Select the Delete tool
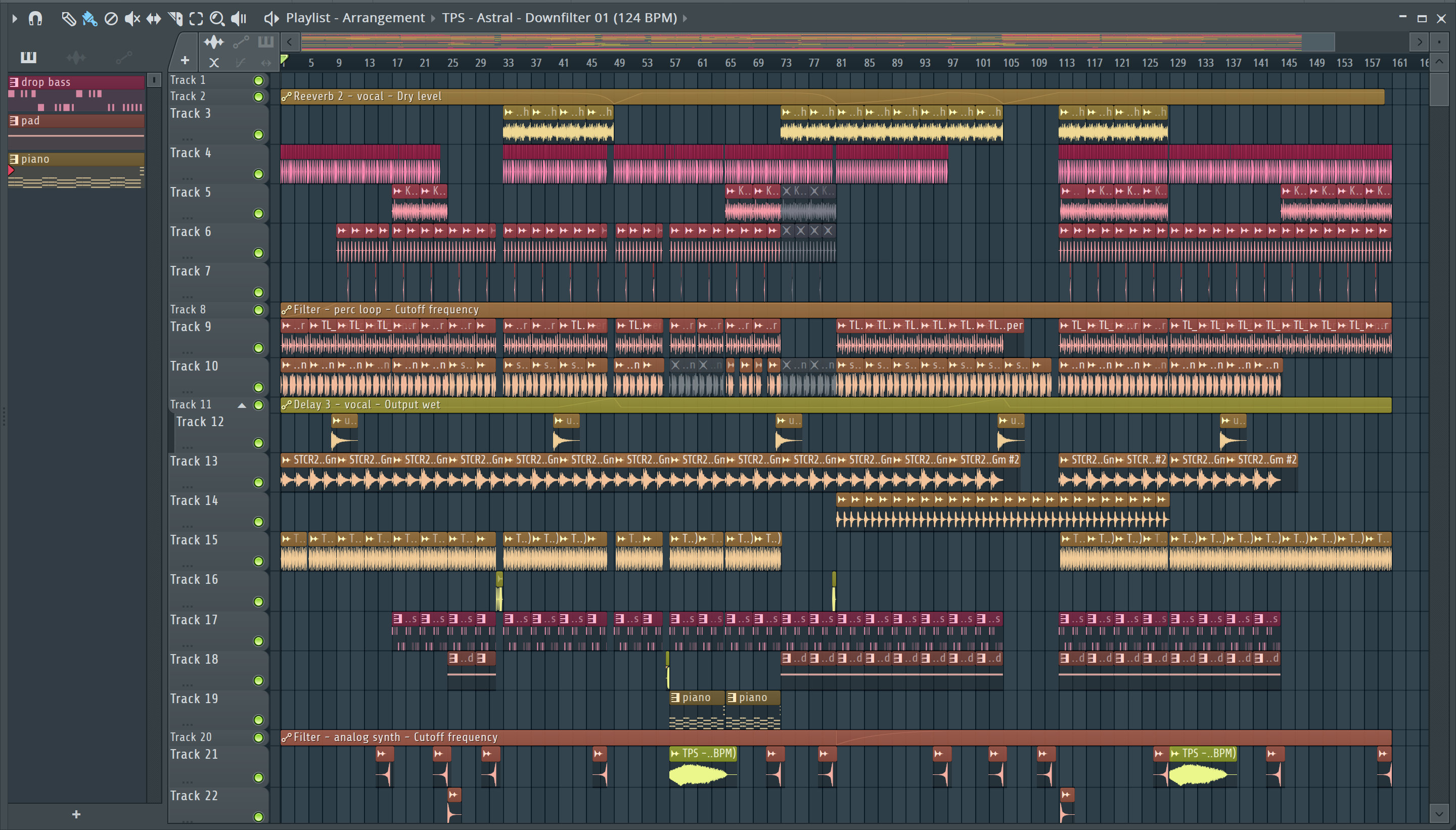Screen dimensions: 1456x830 (x=111, y=19)
